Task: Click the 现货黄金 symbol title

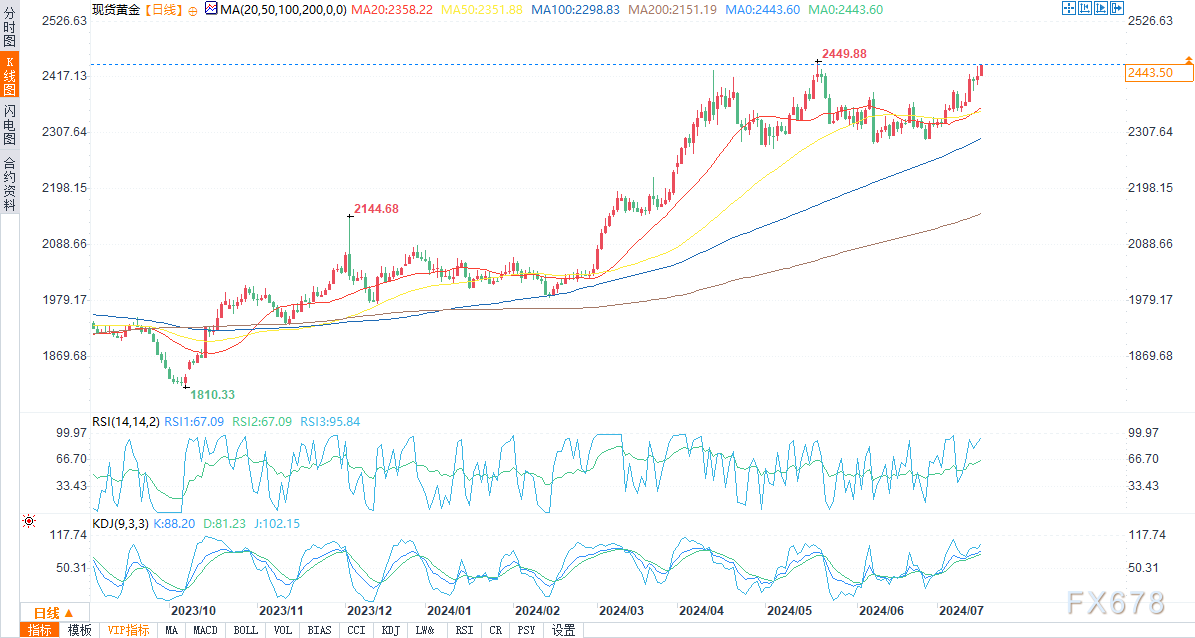Action: click(117, 11)
